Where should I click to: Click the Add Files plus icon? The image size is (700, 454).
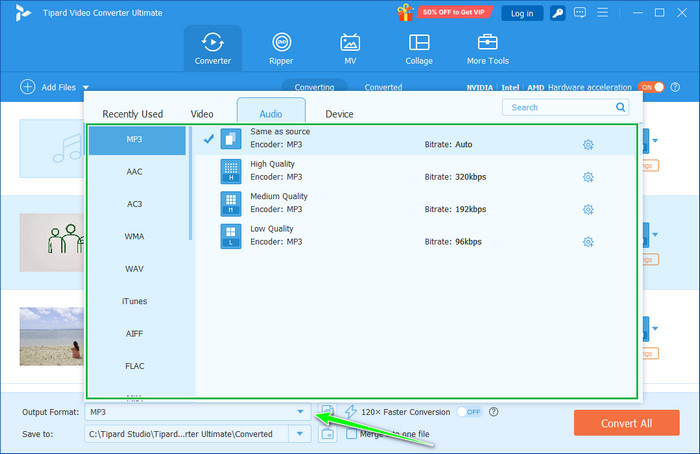pyautogui.click(x=28, y=87)
